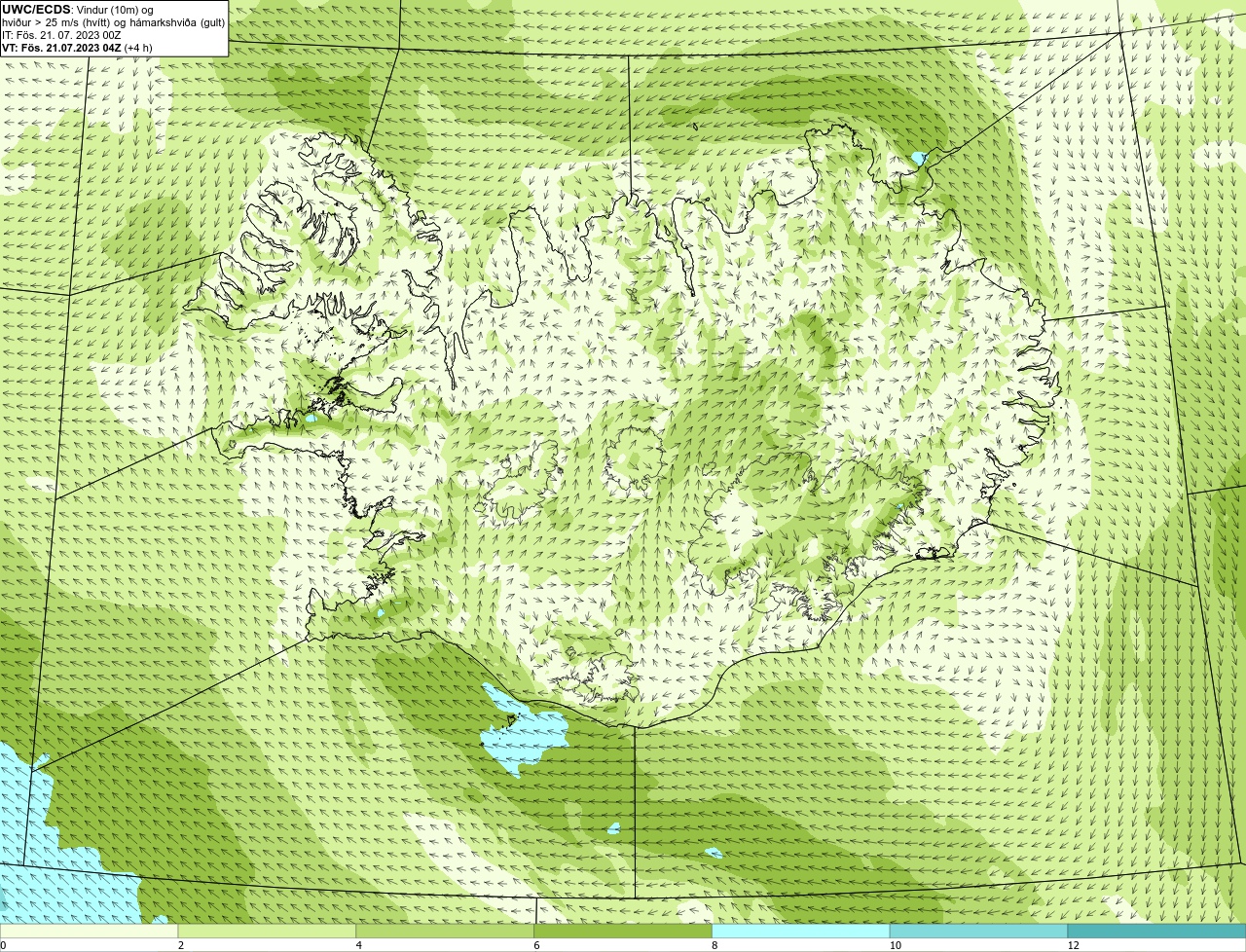This screenshot has height=952, width=1246.
Task: Click the colour scale label '8'
Action: point(715,945)
